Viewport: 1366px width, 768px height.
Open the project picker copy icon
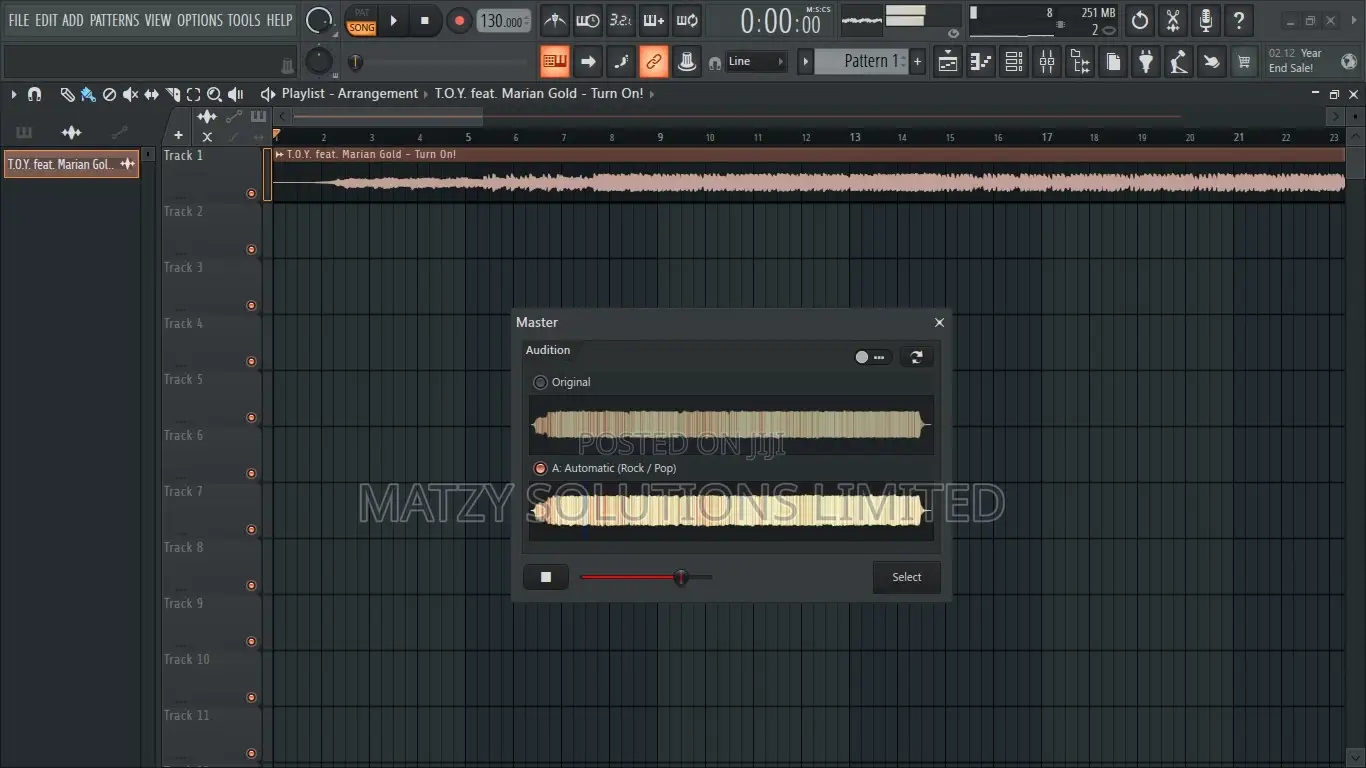click(x=1113, y=62)
